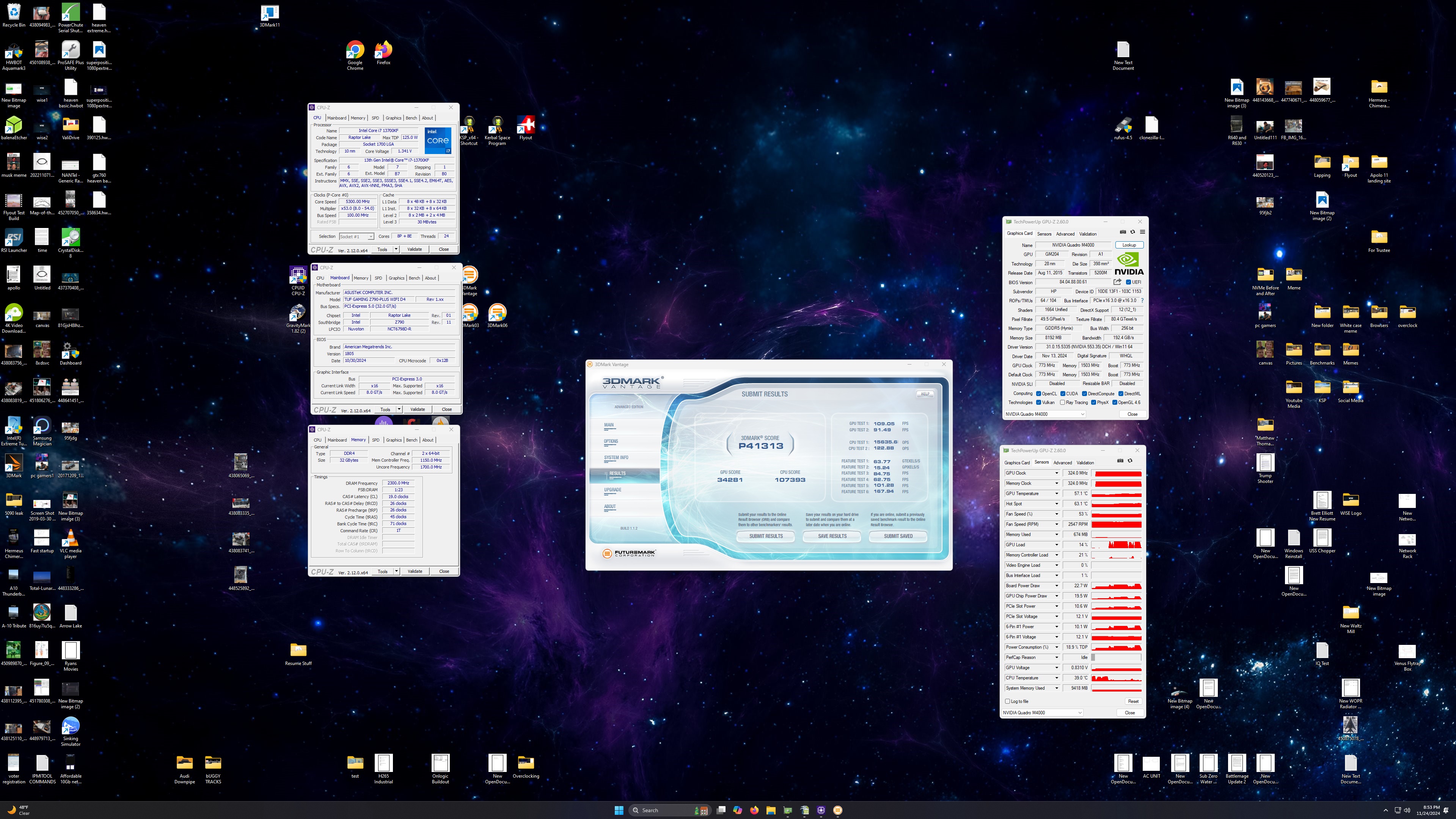Expand Tools dropdown arrow in CPU-Z Memory window
Image resolution: width=1456 pixels, height=819 pixels.
tap(396, 571)
